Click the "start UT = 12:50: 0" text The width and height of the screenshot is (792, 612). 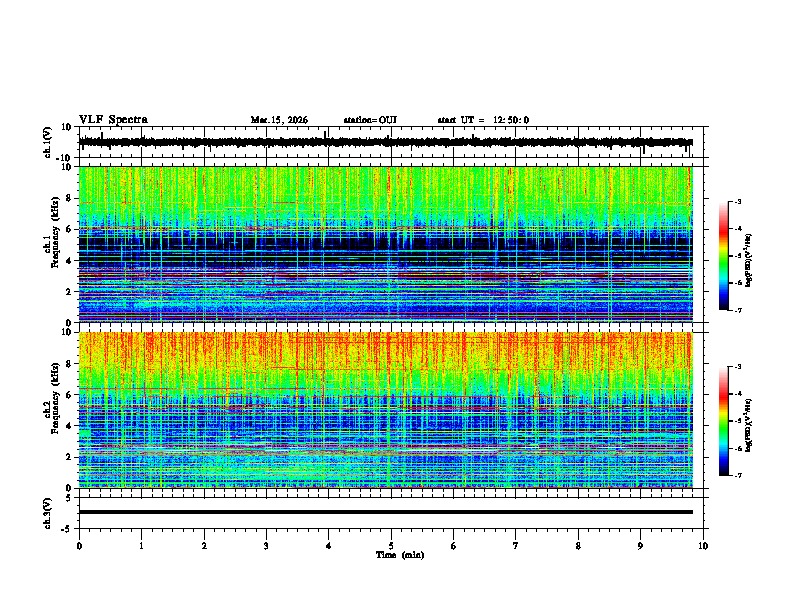(x=483, y=120)
